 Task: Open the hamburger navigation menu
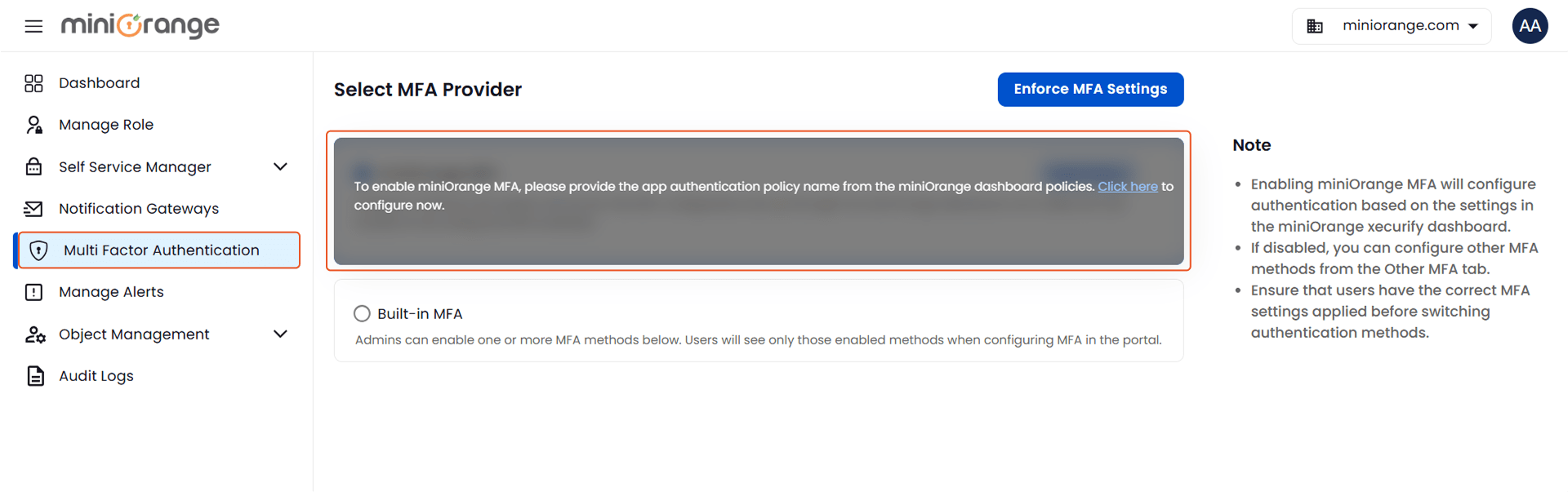tap(33, 25)
